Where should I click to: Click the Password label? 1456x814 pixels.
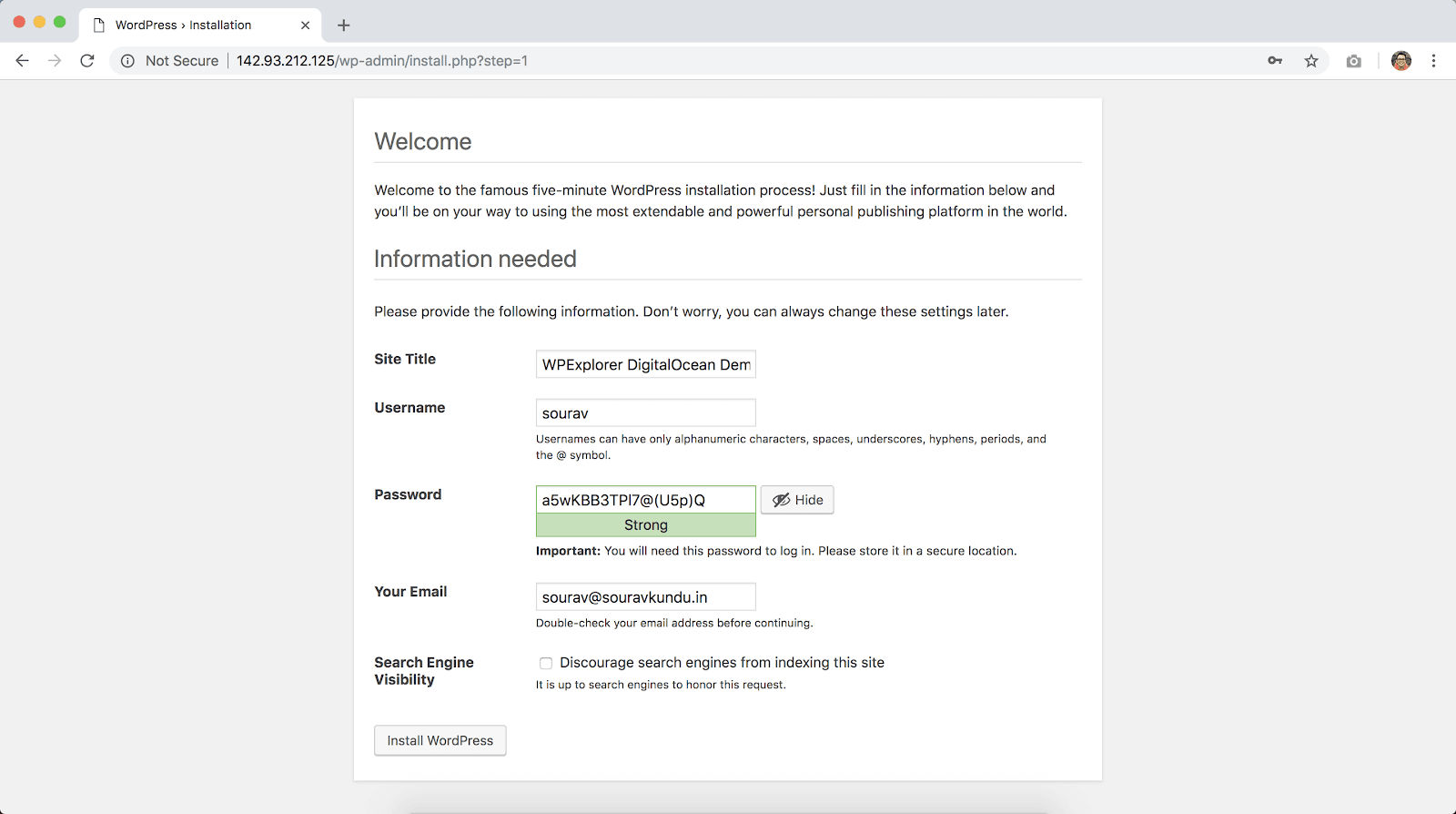click(408, 494)
